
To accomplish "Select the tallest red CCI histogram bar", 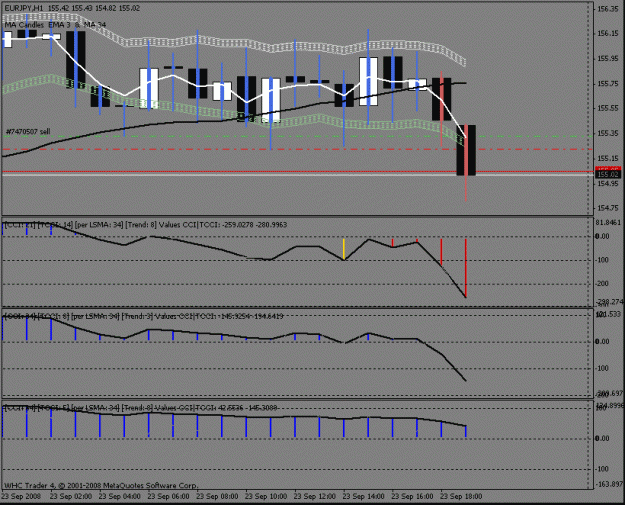I will pyautogui.click(x=466, y=268).
